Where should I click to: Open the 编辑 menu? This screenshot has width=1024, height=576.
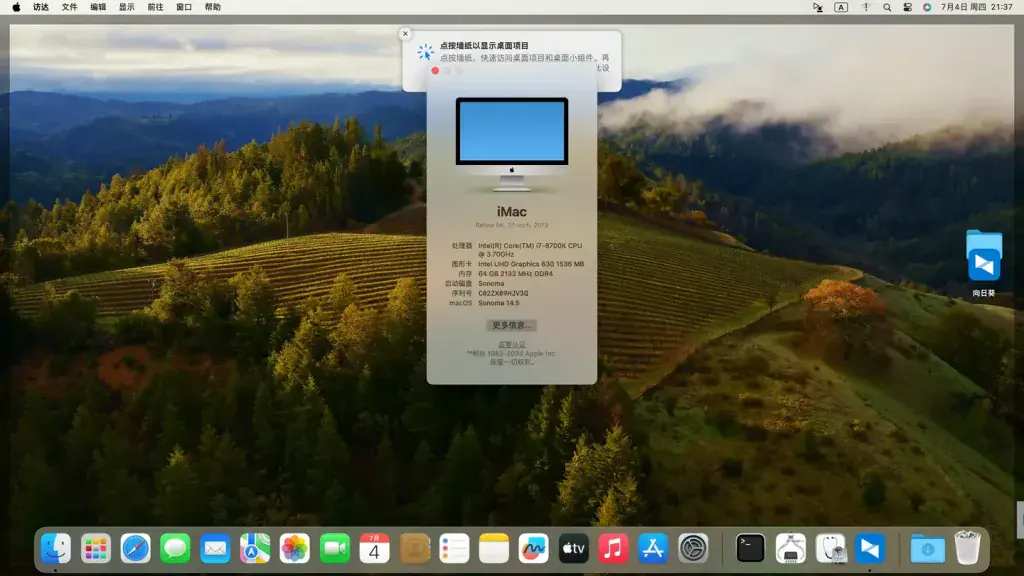[98, 7]
